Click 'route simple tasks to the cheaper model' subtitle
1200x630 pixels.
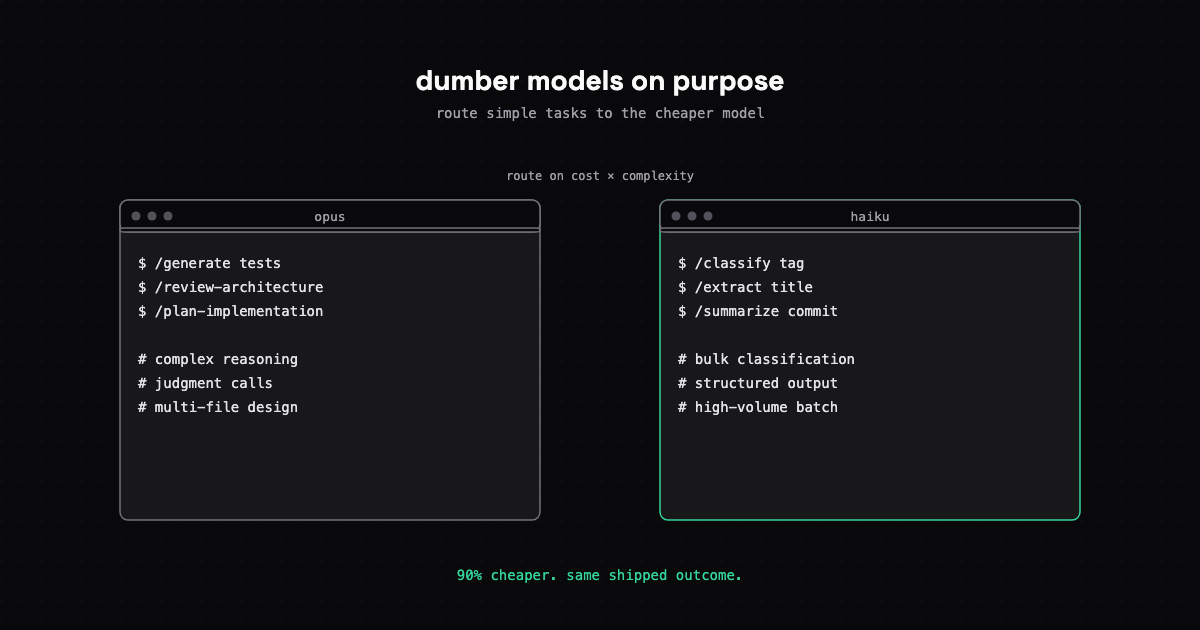(600, 113)
